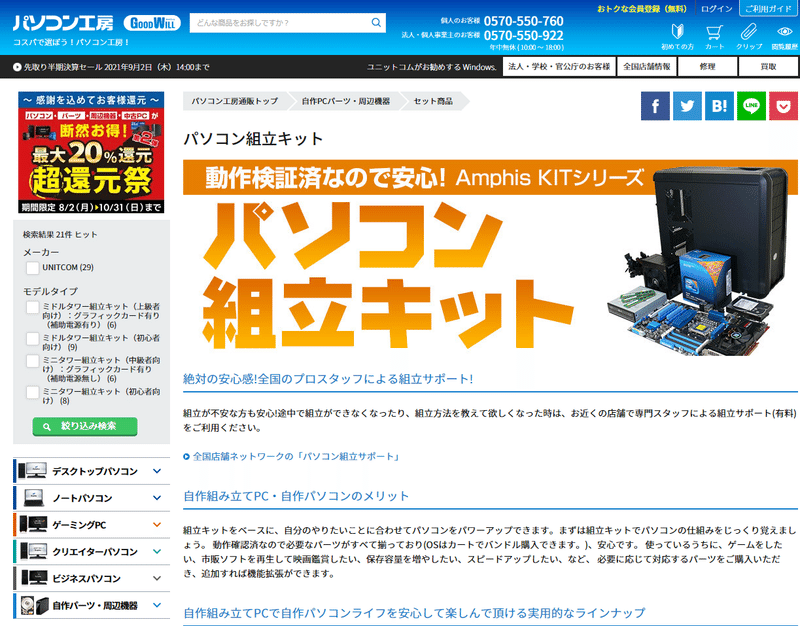Click the desktop PC category thumbnail icon
800x626 pixels.
pos(33,470)
